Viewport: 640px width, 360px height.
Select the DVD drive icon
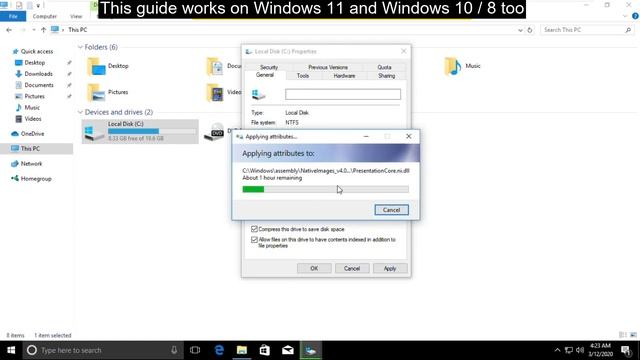(x=214, y=132)
